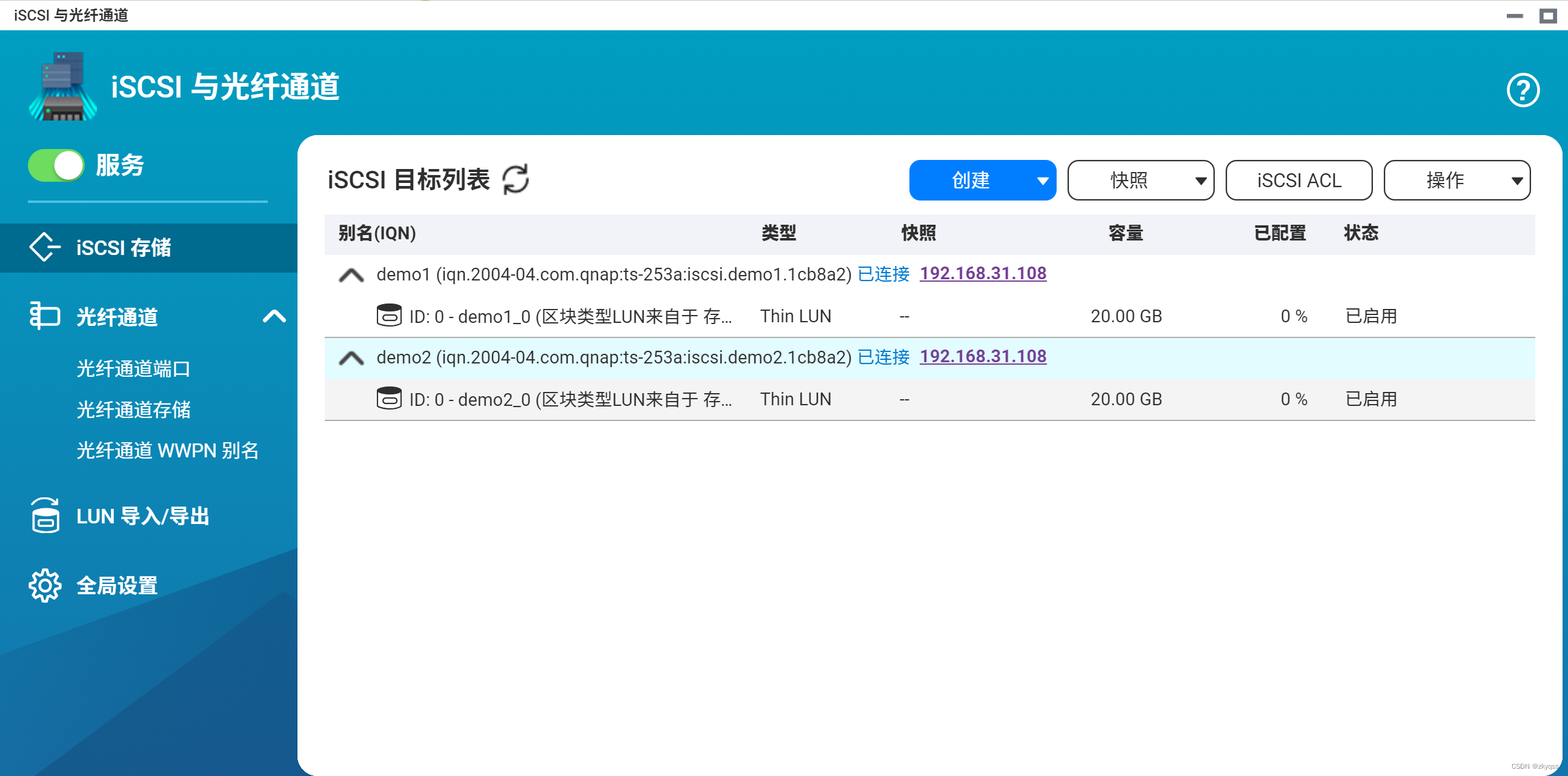This screenshot has width=1568, height=776.
Task: Open LUN 导入/导出 via its disk icon
Action: click(x=44, y=516)
